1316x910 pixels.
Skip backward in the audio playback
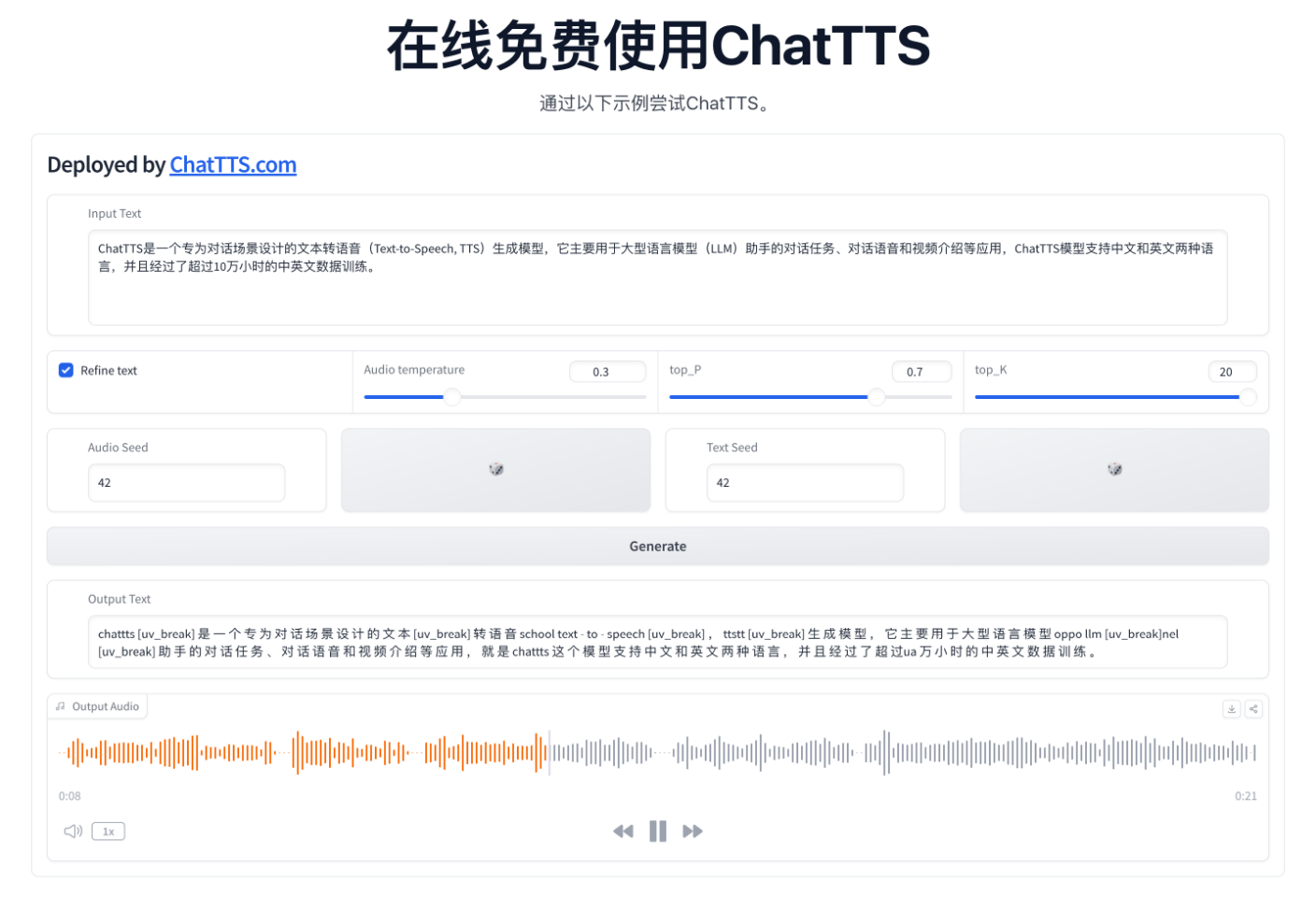click(x=623, y=831)
